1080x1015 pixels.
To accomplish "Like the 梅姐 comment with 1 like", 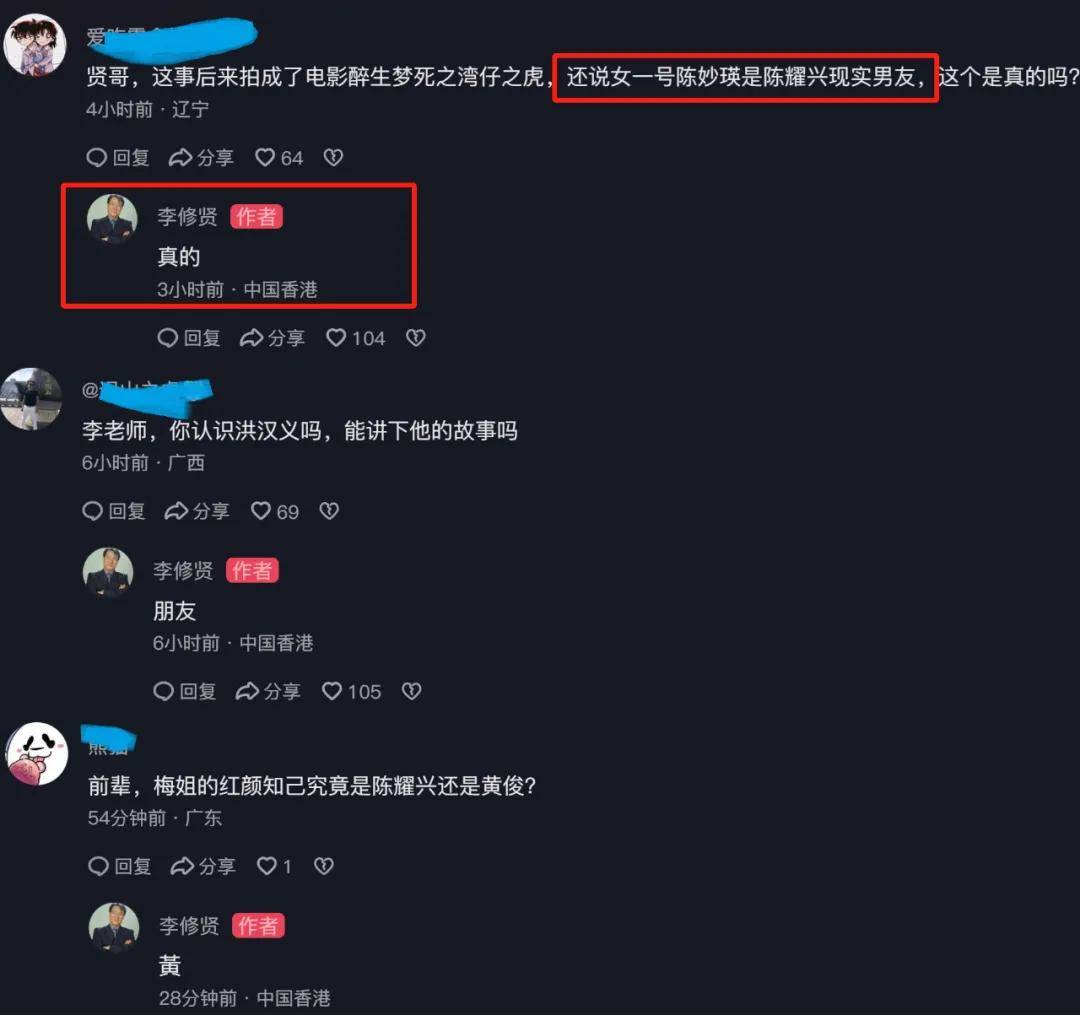I will tap(273, 866).
